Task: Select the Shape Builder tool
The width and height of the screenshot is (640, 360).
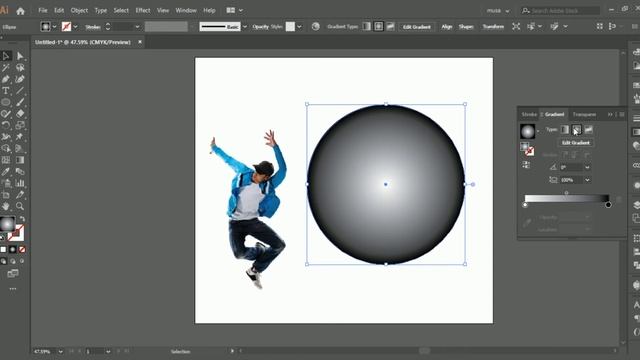Action: [x=6, y=149]
